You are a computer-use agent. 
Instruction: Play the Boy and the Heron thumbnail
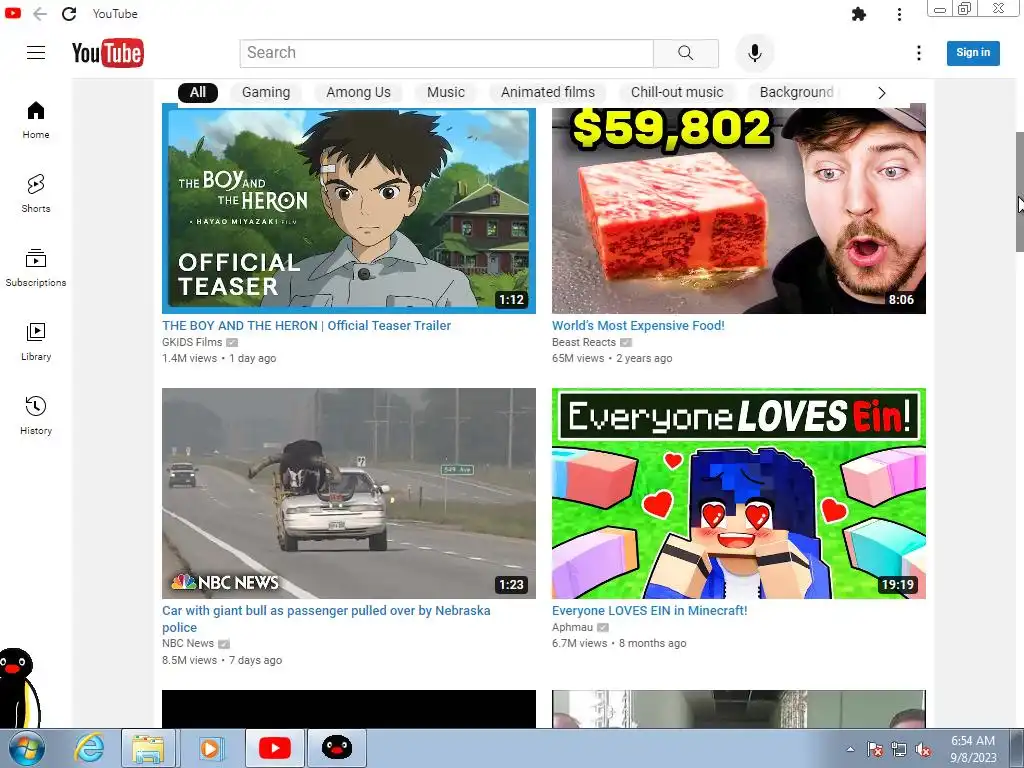click(x=349, y=209)
